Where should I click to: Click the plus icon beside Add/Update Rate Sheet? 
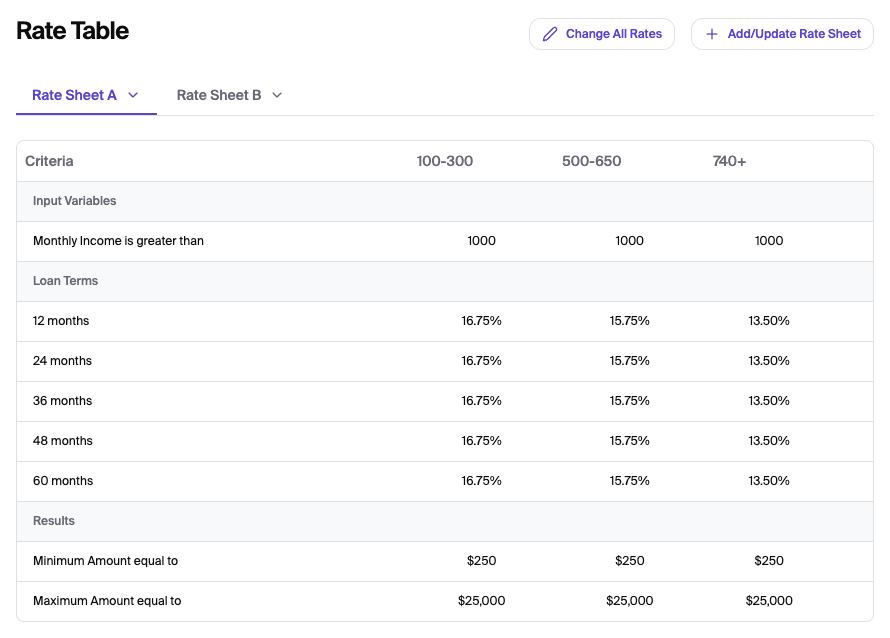pos(712,34)
